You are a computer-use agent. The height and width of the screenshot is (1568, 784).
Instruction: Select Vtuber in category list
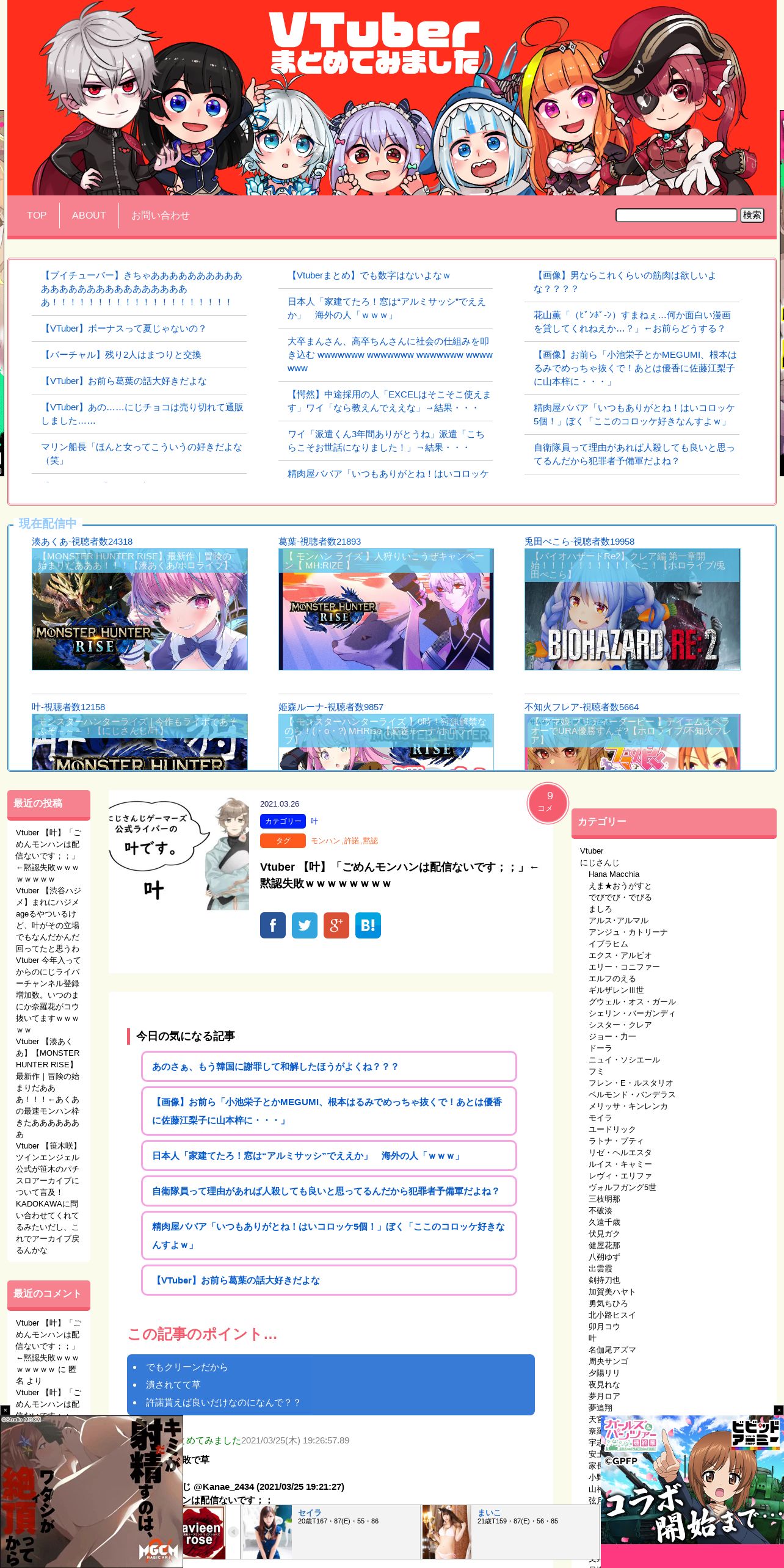[x=591, y=851]
